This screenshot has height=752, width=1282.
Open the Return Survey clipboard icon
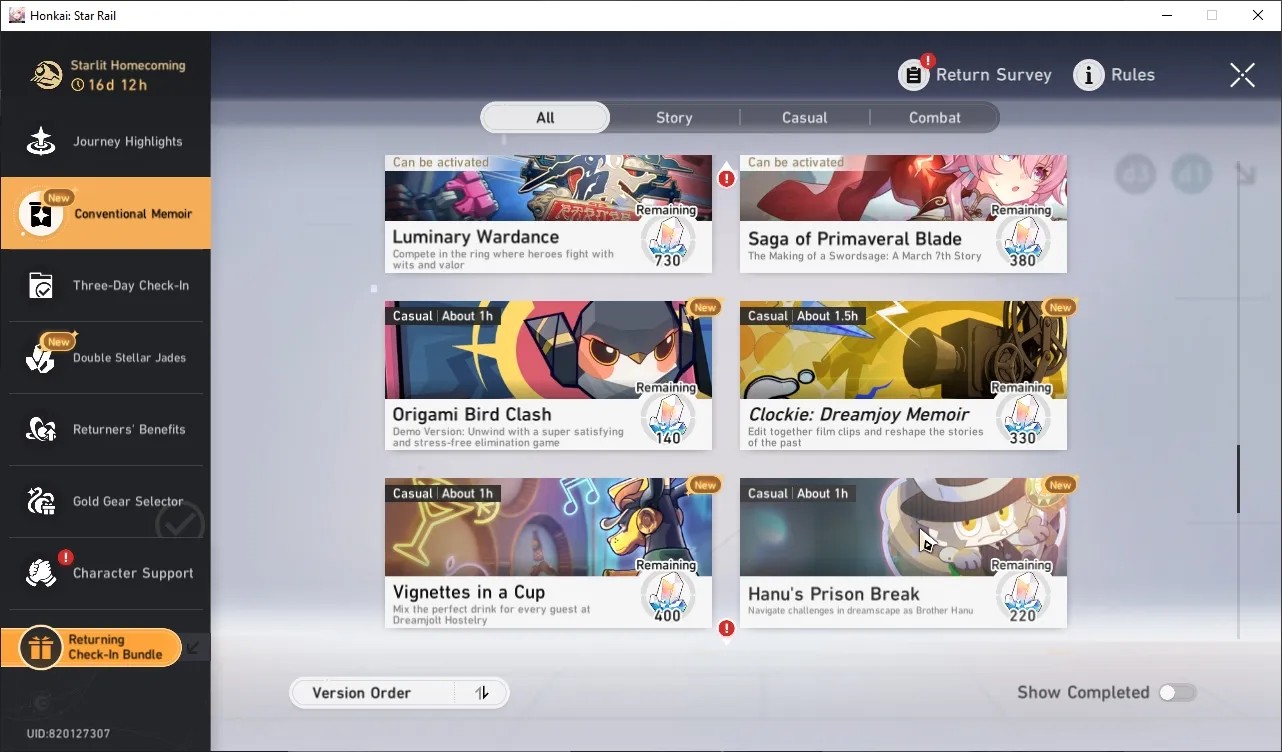coord(914,75)
